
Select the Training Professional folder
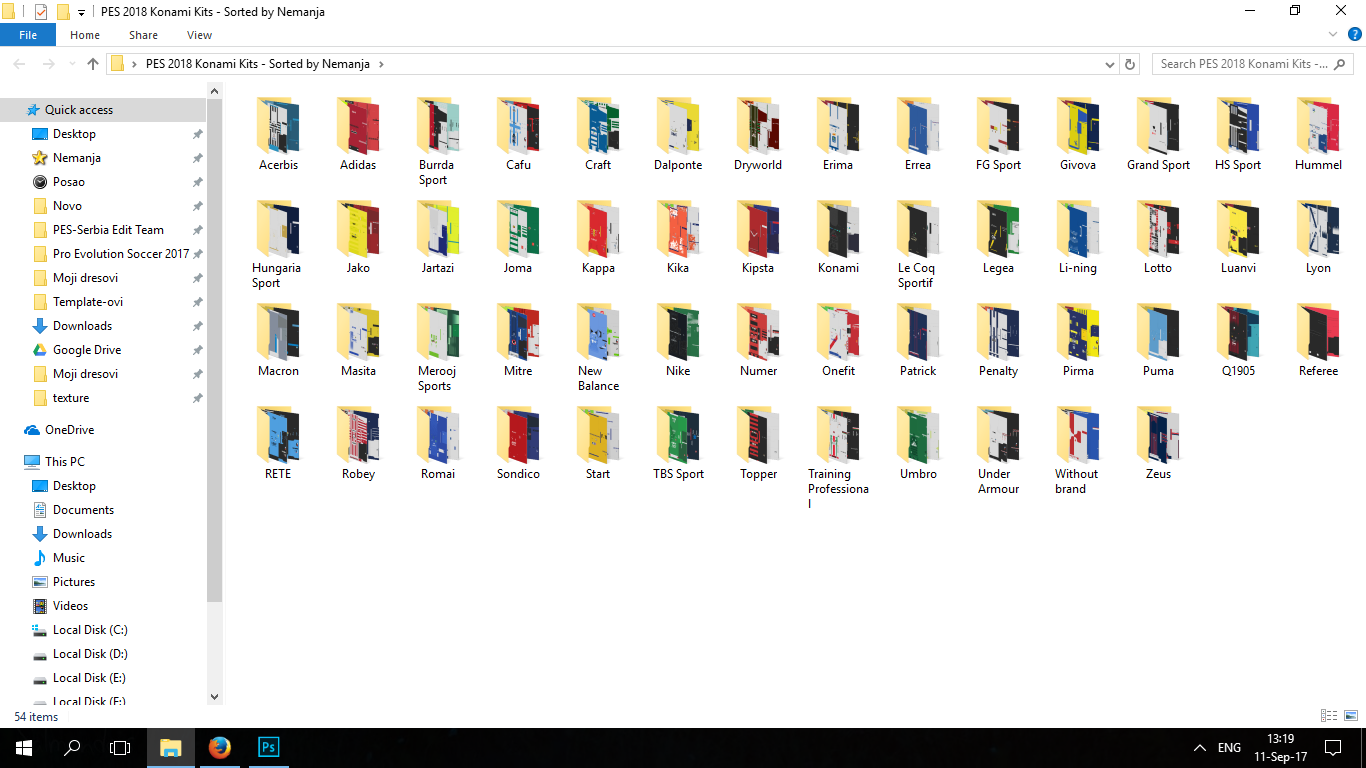838,459
